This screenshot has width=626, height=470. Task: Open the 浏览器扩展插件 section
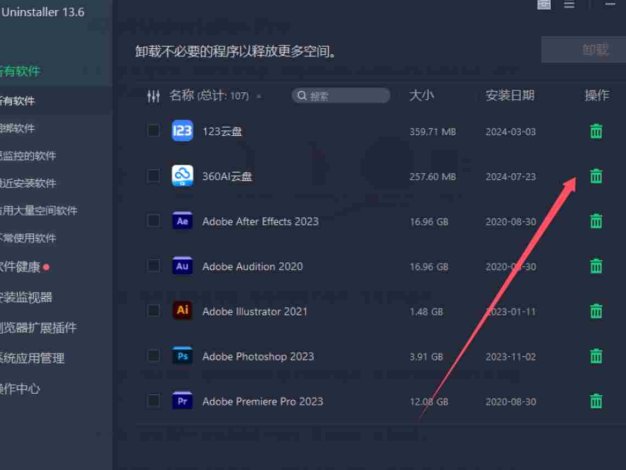[x=38, y=328]
